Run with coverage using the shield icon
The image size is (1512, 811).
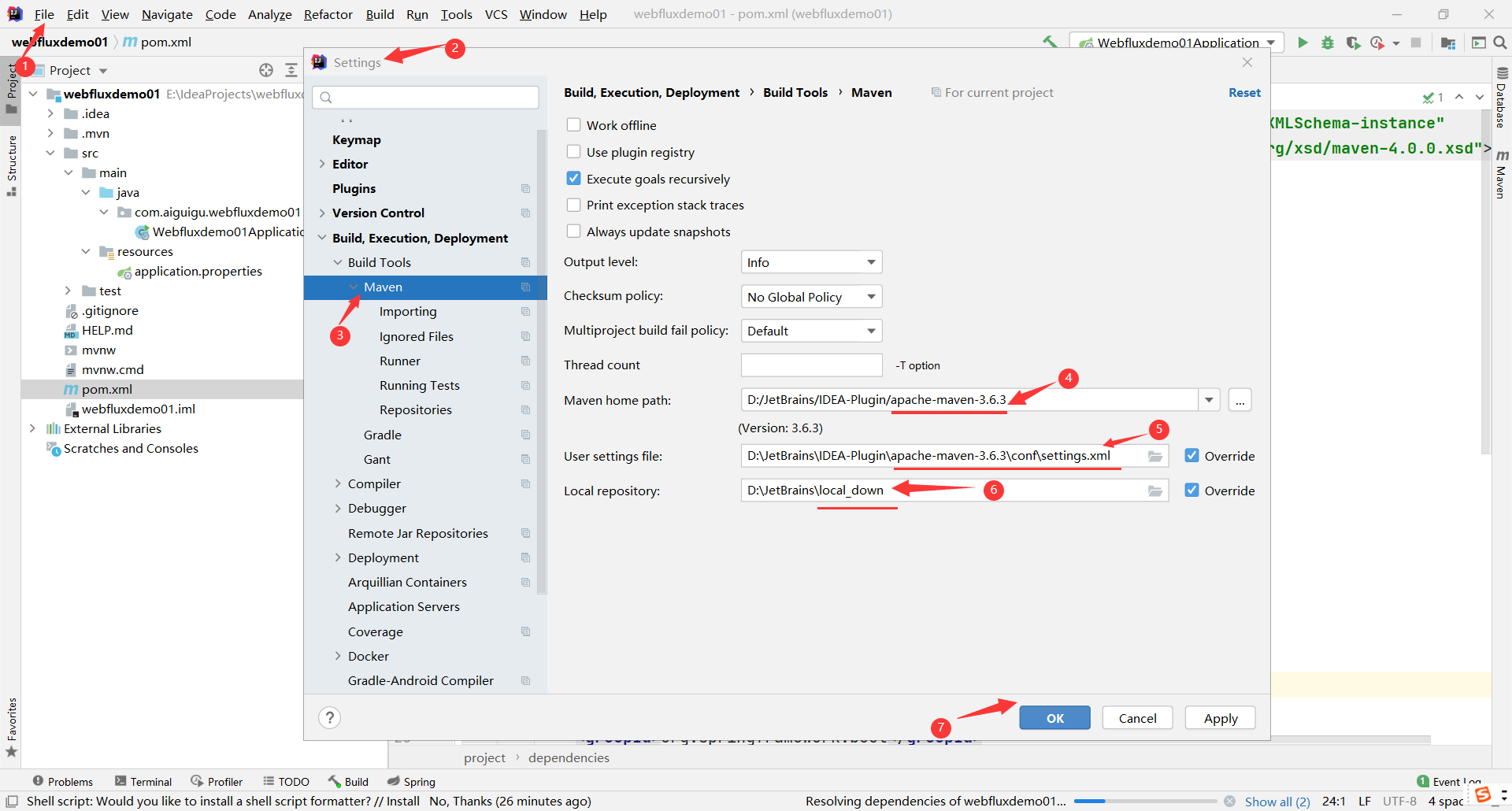click(1353, 43)
